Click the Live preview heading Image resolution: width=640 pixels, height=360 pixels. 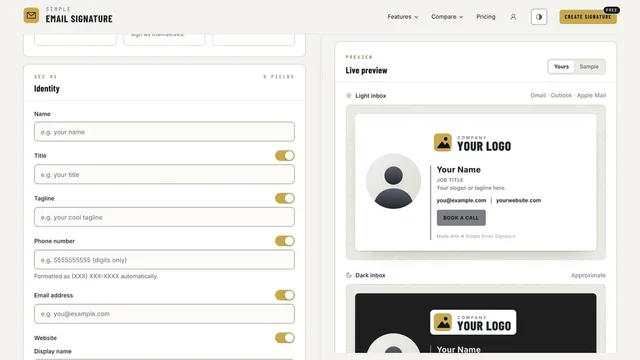tap(366, 71)
